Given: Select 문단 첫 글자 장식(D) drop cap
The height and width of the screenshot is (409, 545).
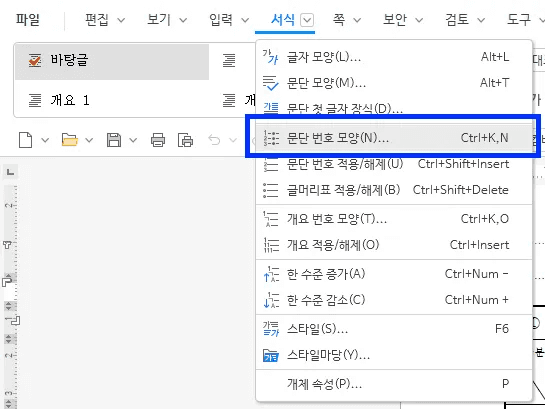Looking at the screenshot, I should coord(394,108).
